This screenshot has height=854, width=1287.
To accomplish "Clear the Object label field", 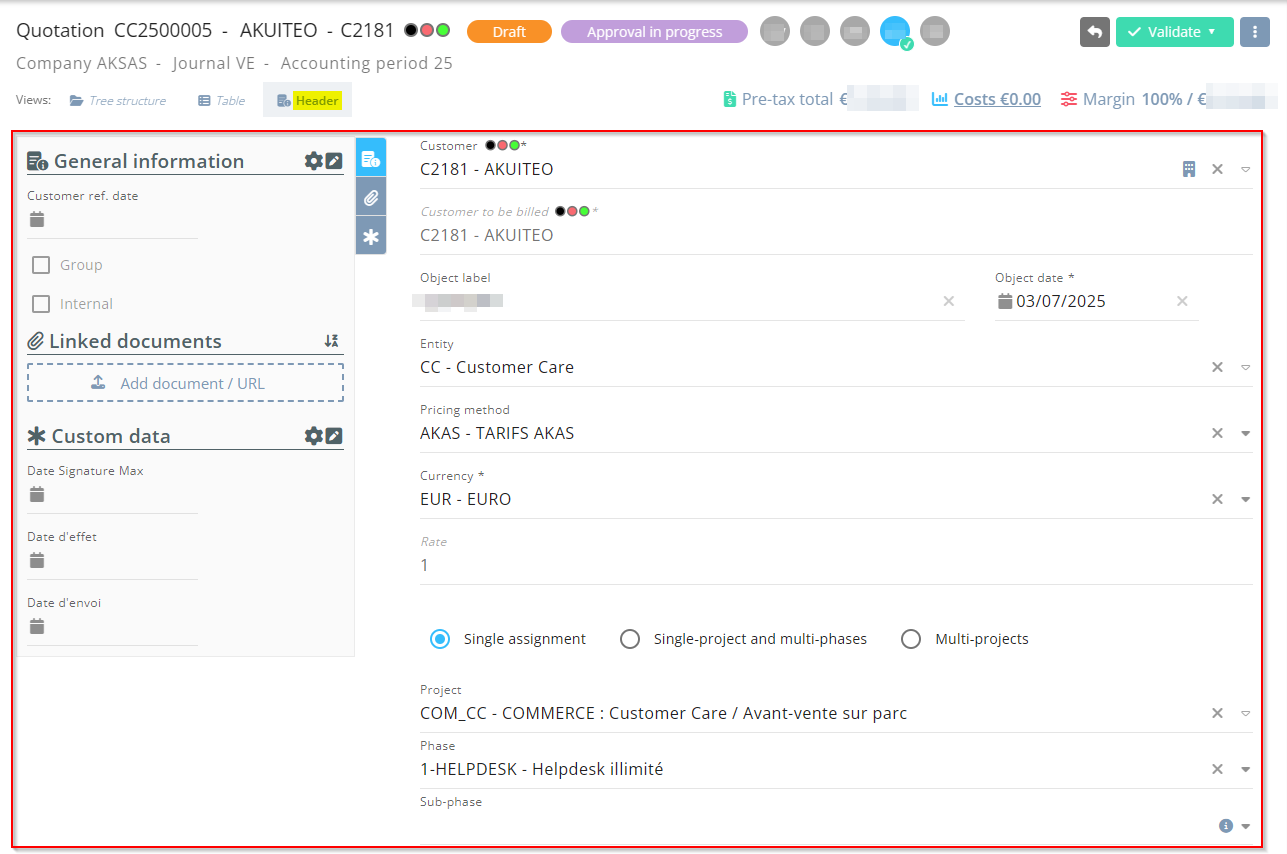I will tap(949, 301).
